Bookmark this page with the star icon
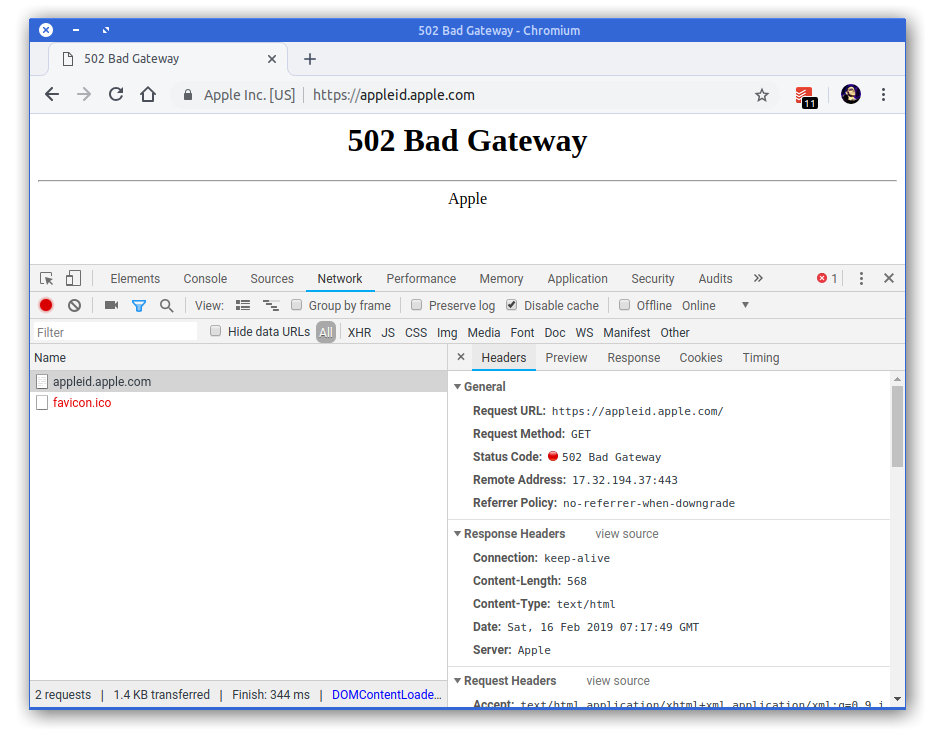948x755 pixels. pyautogui.click(x=762, y=95)
